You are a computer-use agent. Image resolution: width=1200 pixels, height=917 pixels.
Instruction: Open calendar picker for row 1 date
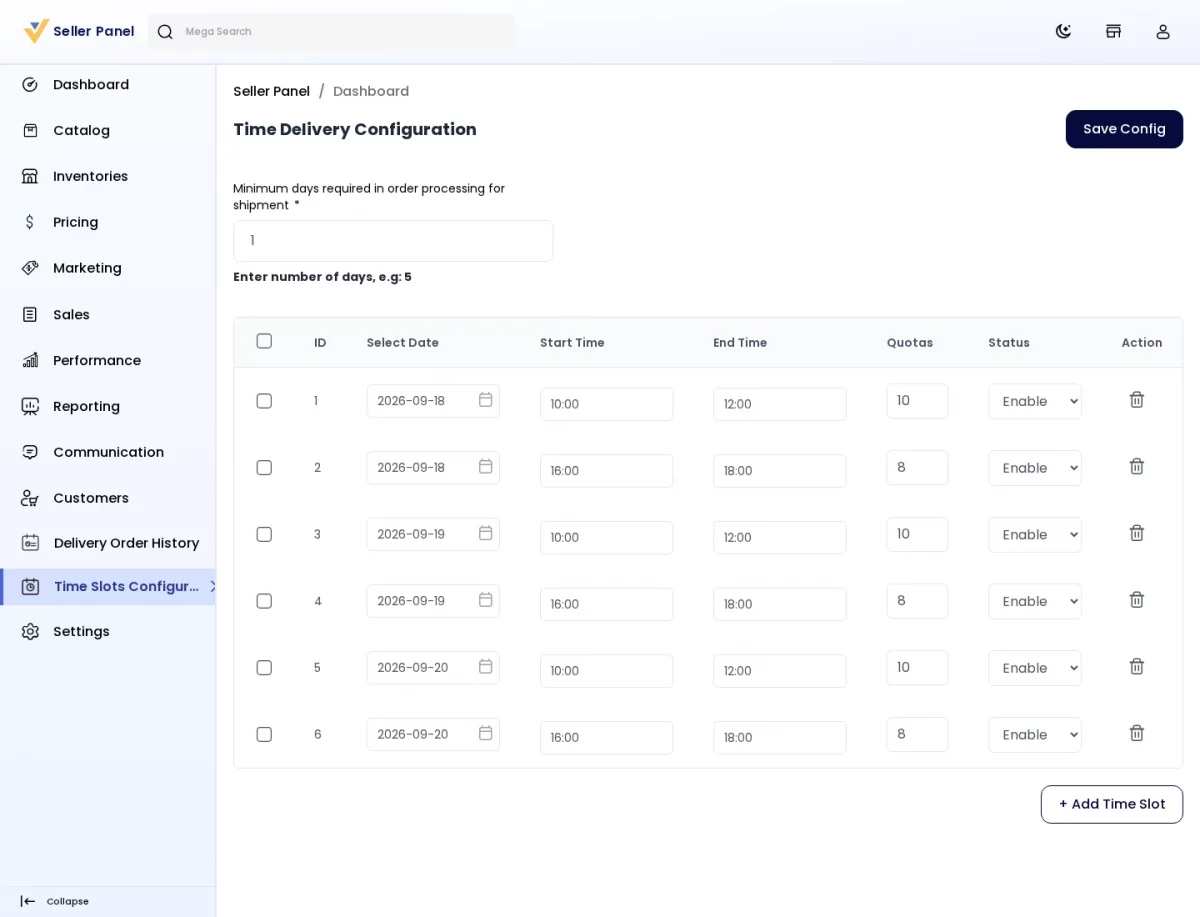pos(485,400)
